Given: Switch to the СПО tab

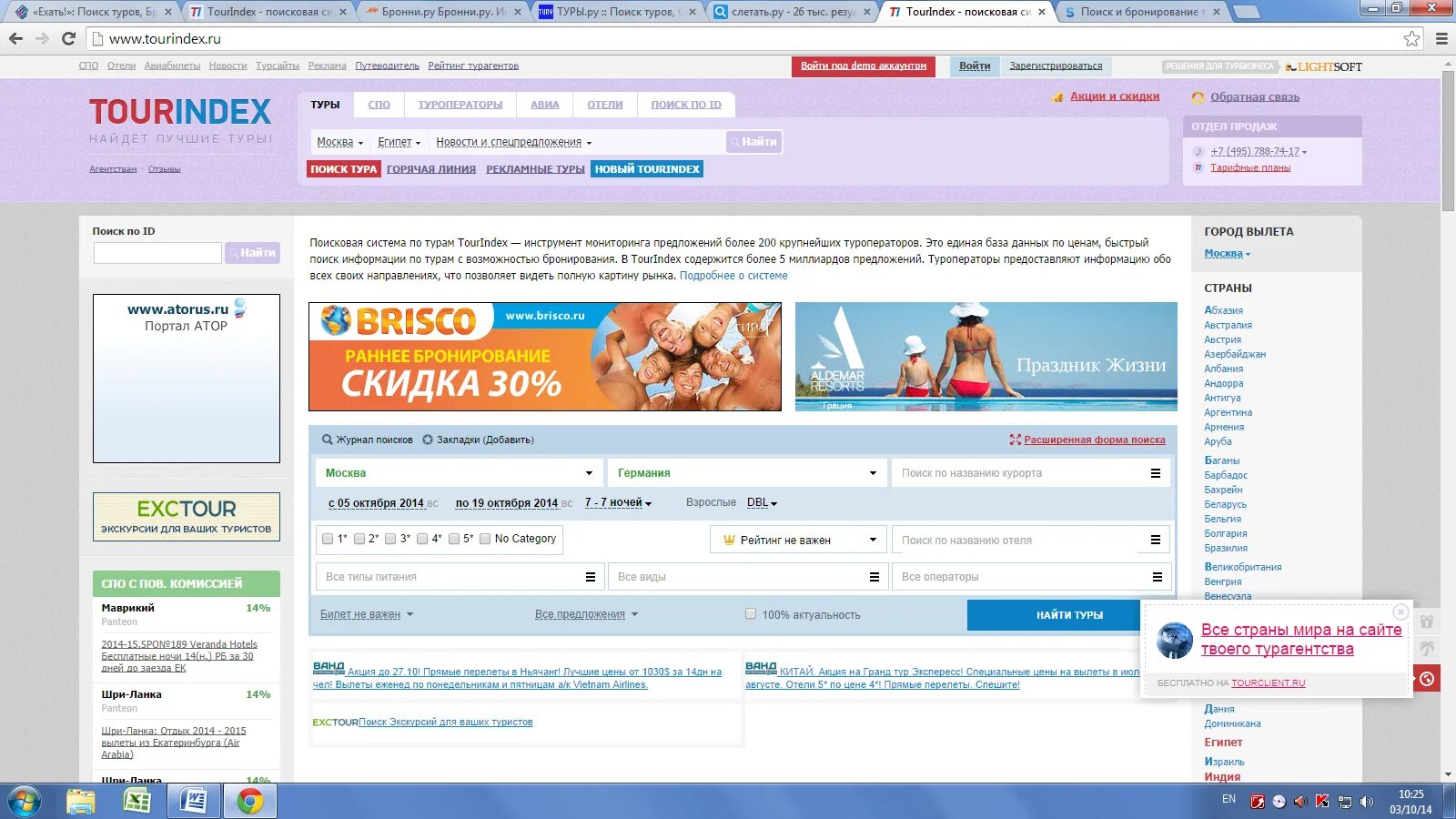Looking at the screenshot, I should tap(379, 105).
